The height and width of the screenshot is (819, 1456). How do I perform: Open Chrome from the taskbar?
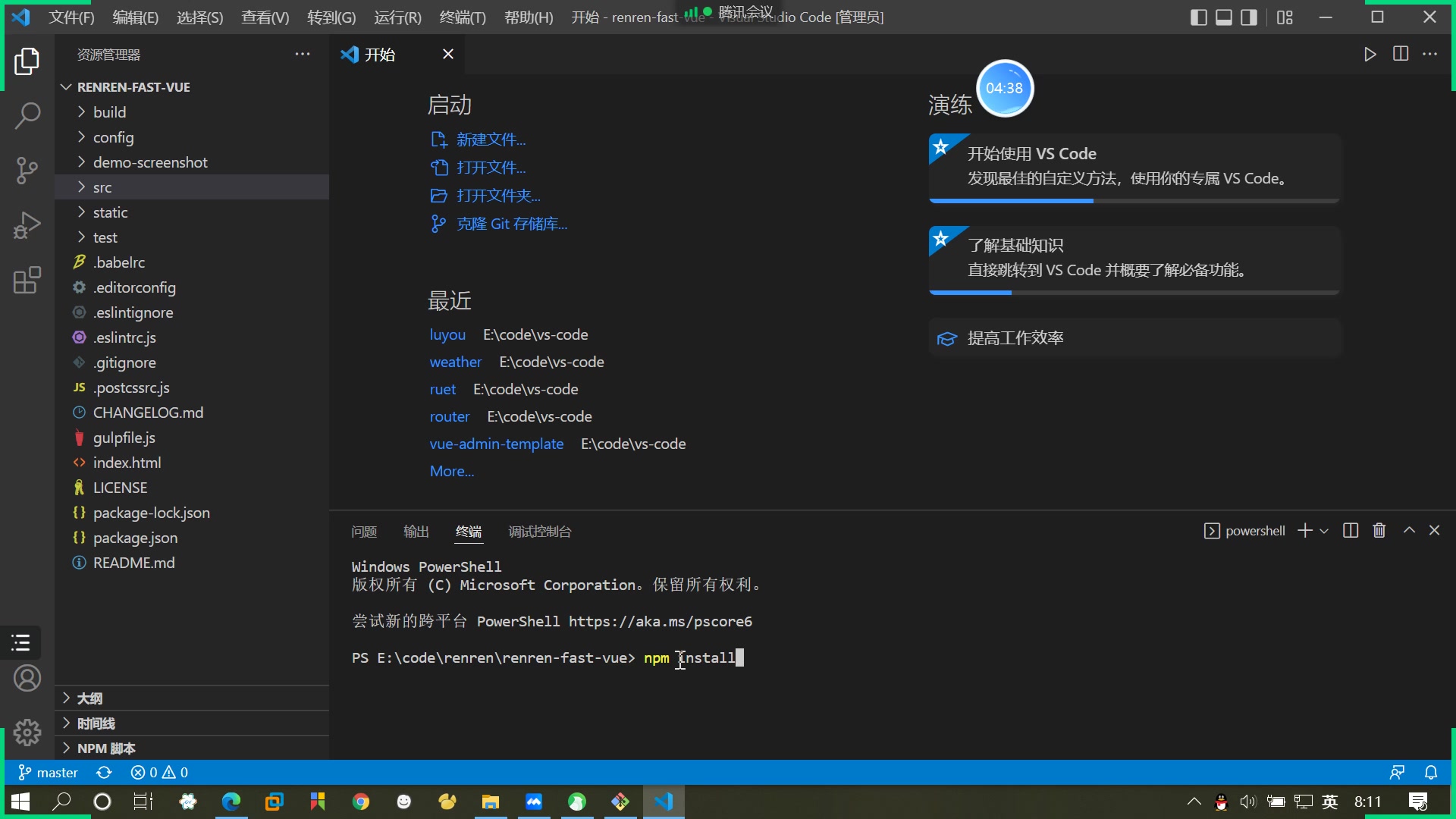click(x=361, y=802)
